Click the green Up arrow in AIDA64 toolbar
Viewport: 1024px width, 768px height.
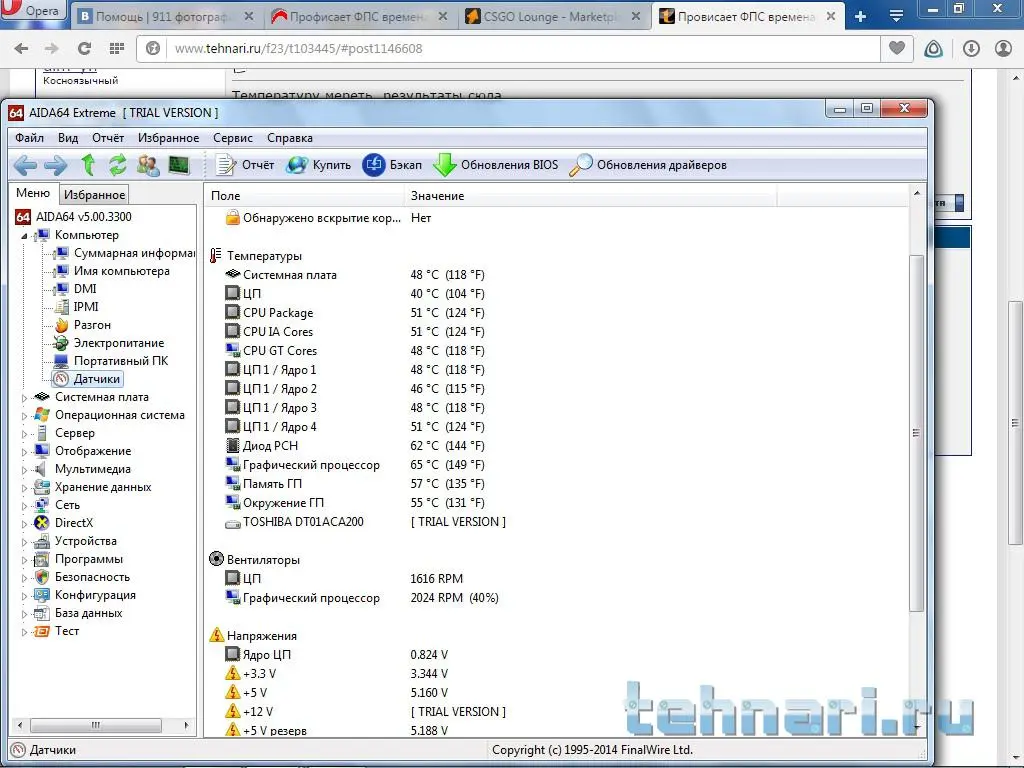pos(88,165)
